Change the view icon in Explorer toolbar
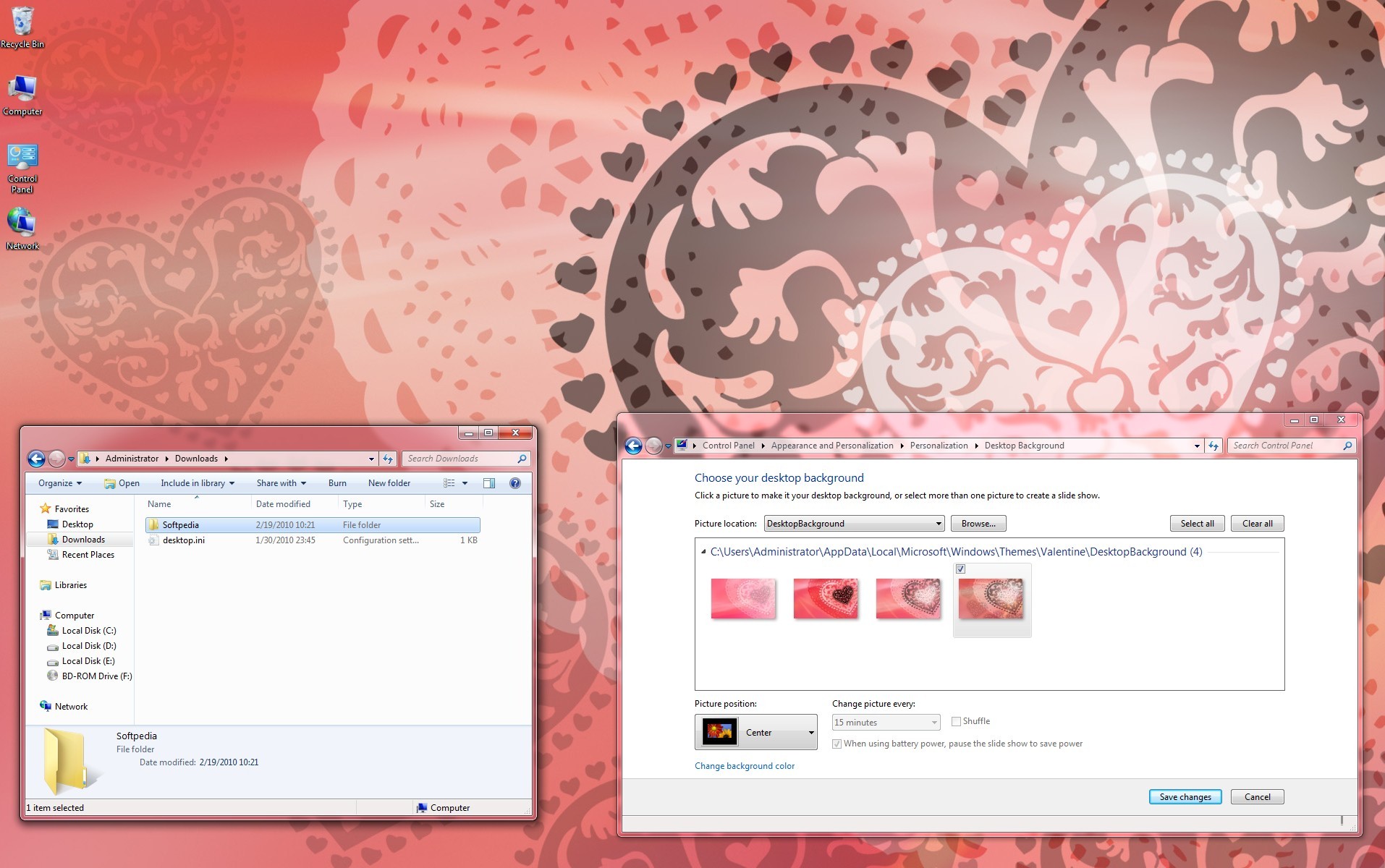 449,483
